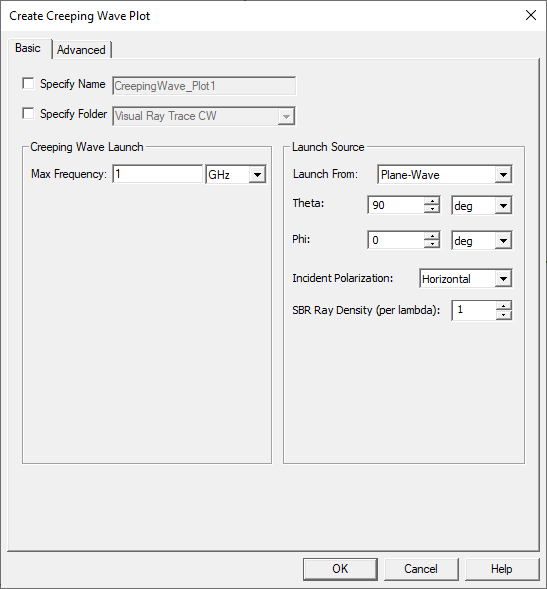The width and height of the screenshot is (547, 589).
Task: Decrease Phi with the down spinner arrow
Action: [432, 244]
